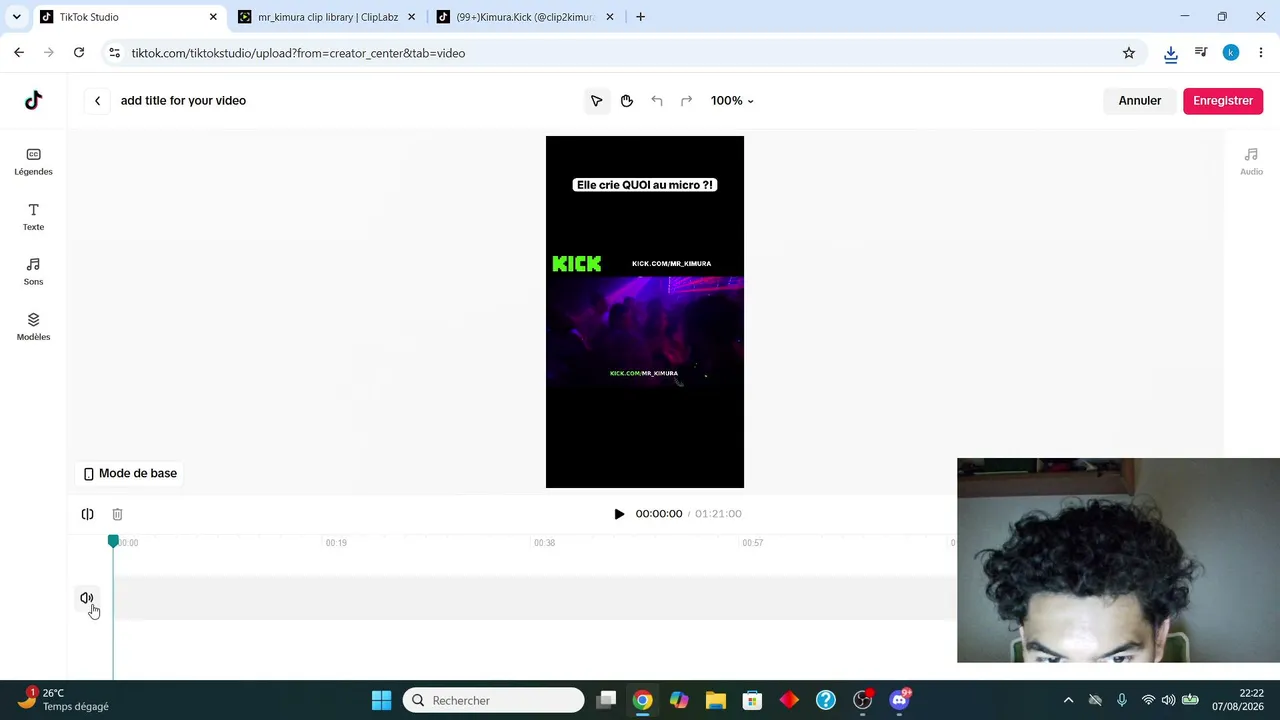Open the Windows Start menu
This screenshot has height=720, width=1280.
pyautogui.click(x=382, y=700)
